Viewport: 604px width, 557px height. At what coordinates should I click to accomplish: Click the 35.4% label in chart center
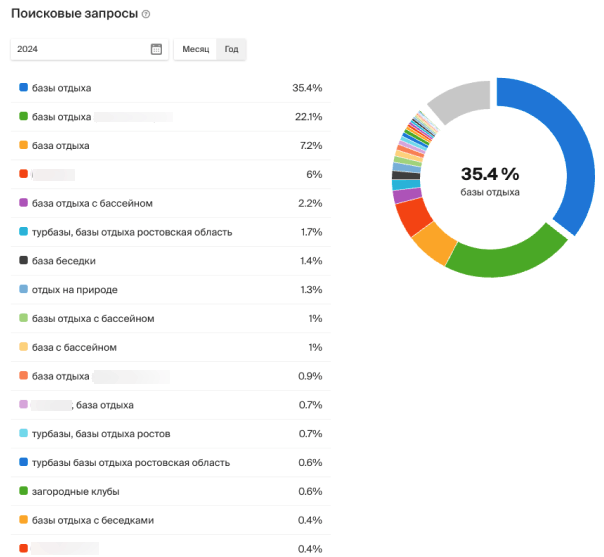pyautogui.click(x=490, y=173)
